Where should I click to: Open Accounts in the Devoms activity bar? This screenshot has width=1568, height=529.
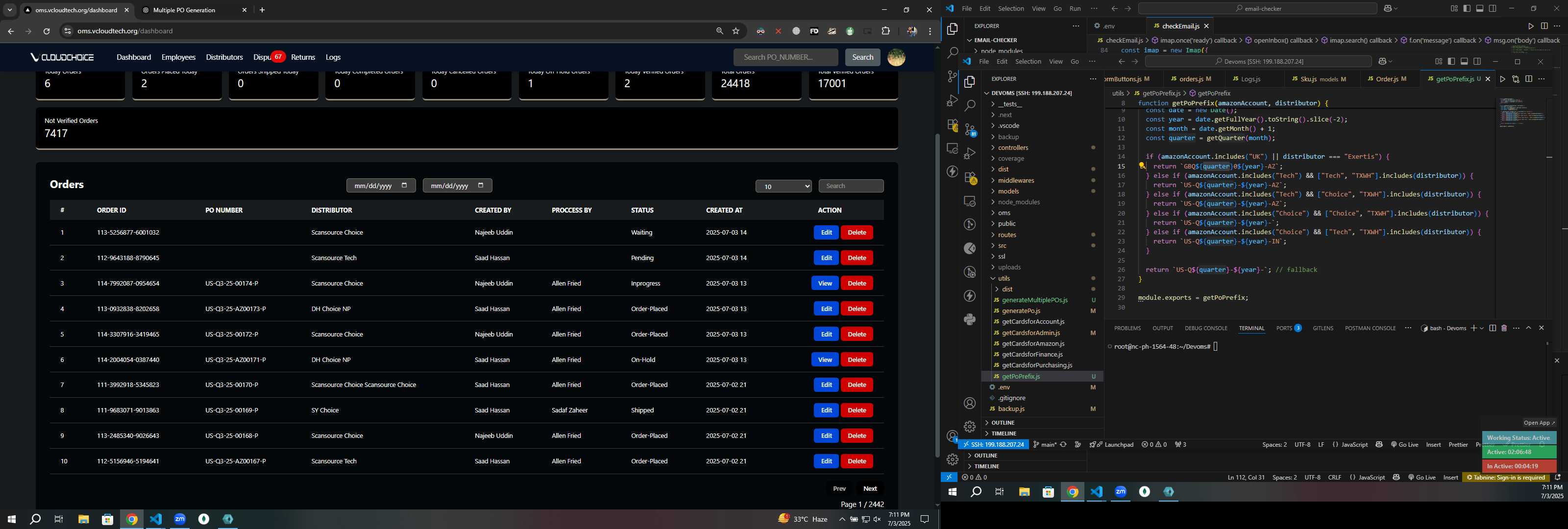pos(970,403)
